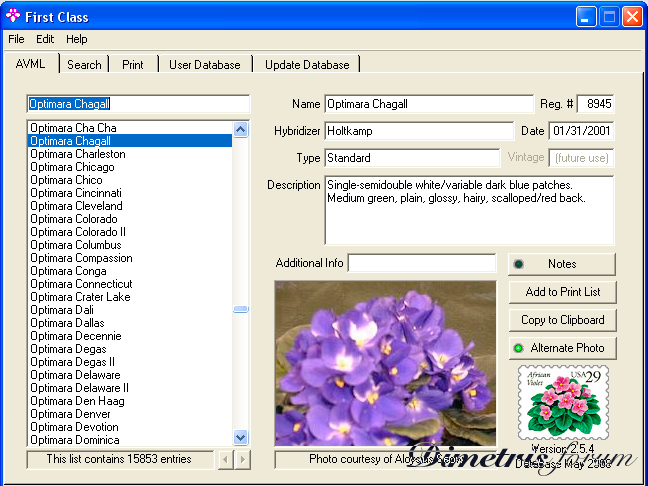Switch to the Search tab
This screenshot has height=486, width=648.
(84, 65)
